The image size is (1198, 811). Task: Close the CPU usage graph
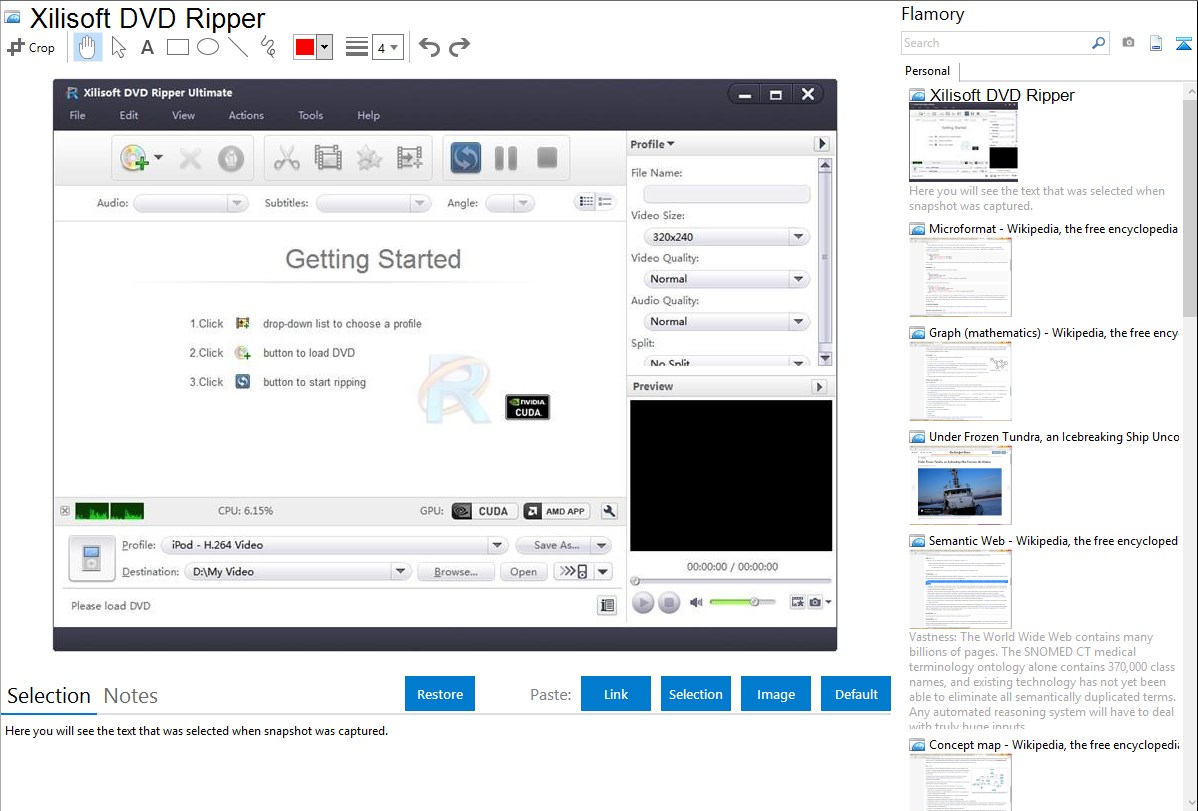65,511
